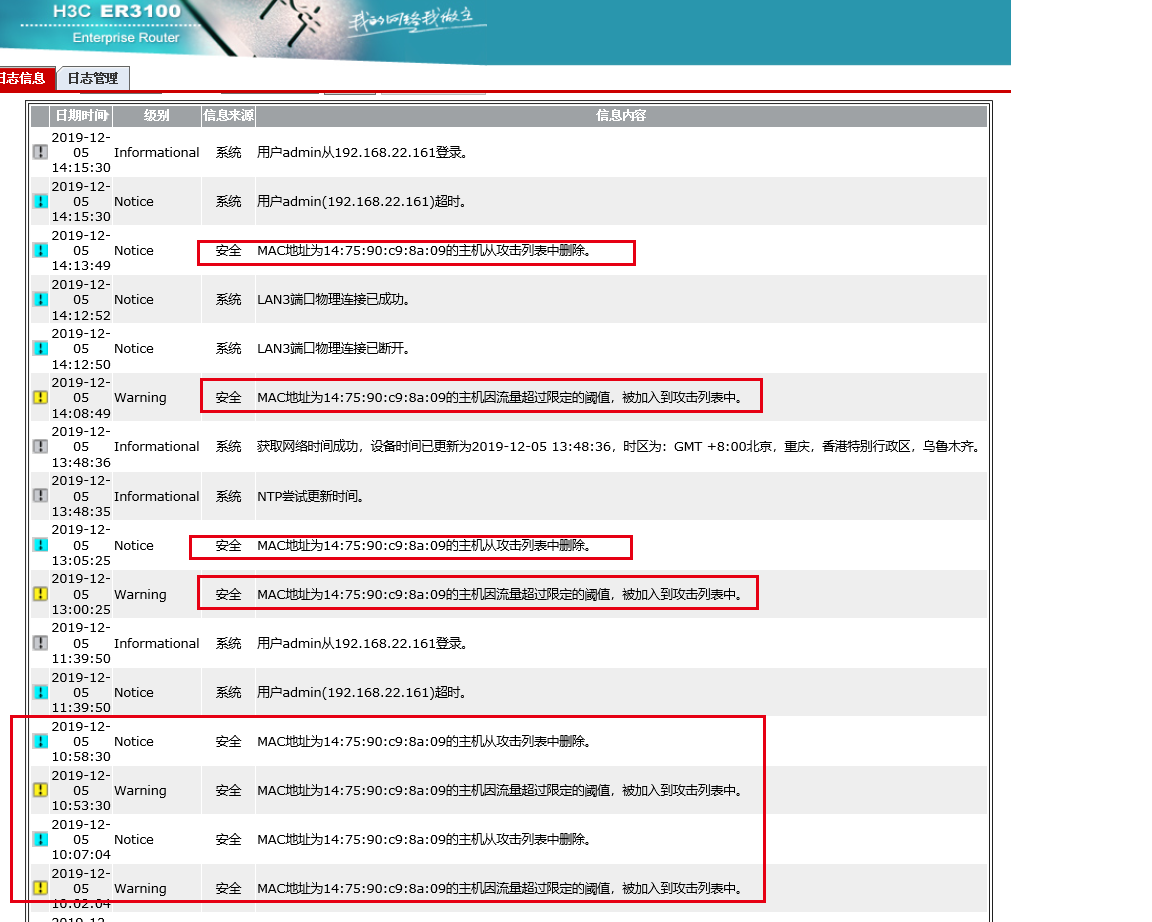
Task: Select the 10:53:30 MAC threshold warning message
Action: point(500,790)
